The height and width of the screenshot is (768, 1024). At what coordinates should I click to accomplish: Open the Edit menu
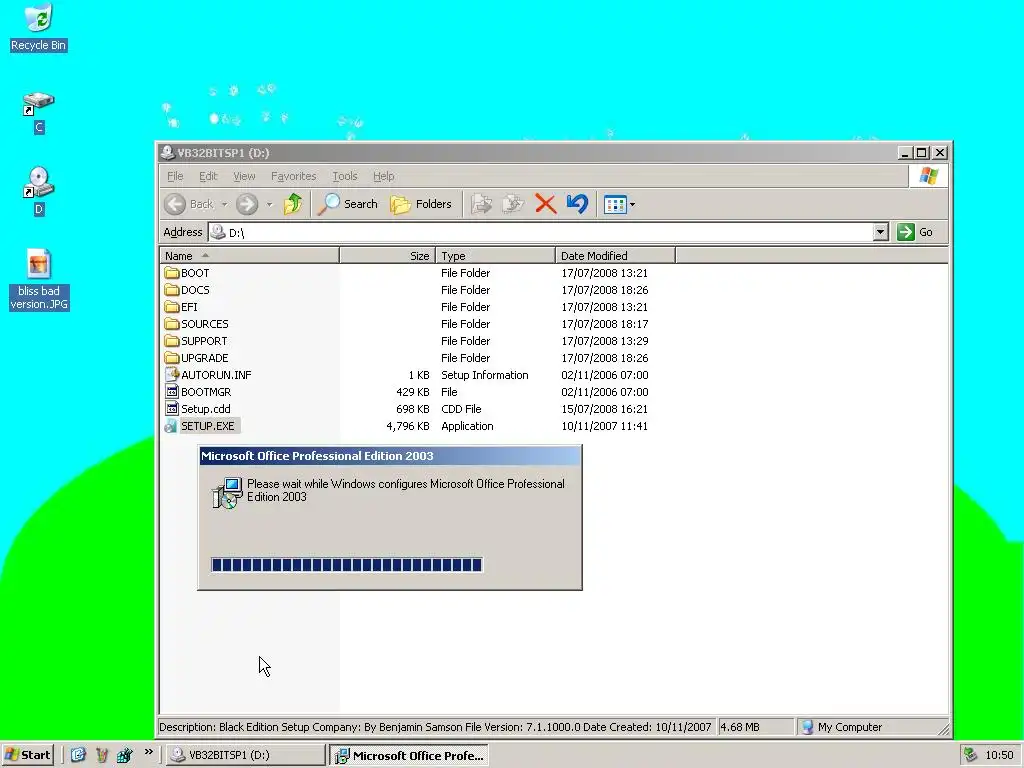point(208,176)
